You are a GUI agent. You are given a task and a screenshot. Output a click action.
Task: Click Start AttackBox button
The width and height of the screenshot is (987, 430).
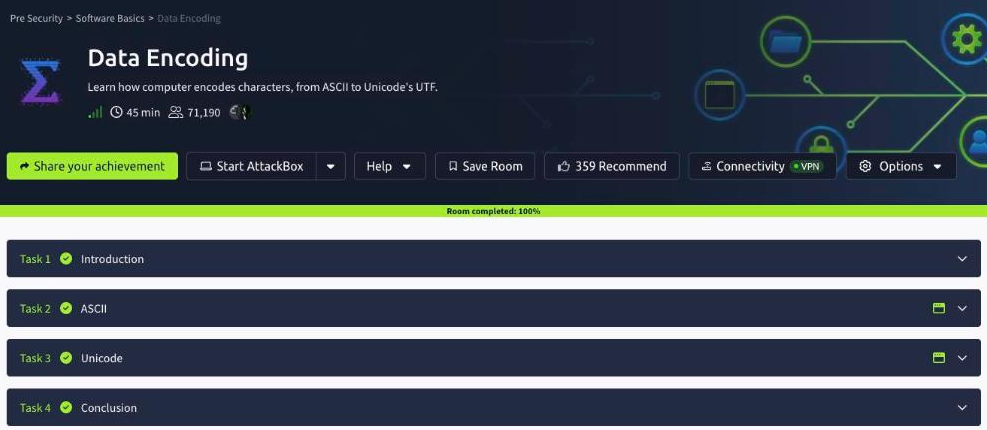[x=251, y=166]
